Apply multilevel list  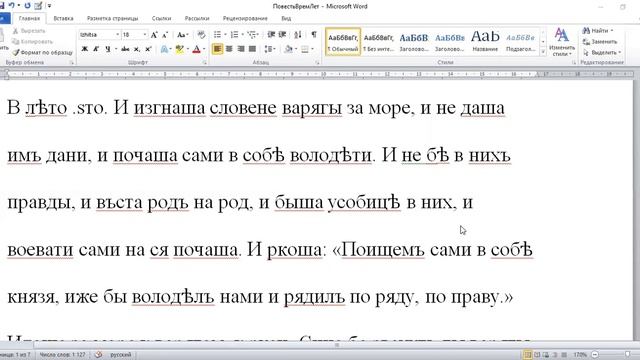tap(251, 35)
